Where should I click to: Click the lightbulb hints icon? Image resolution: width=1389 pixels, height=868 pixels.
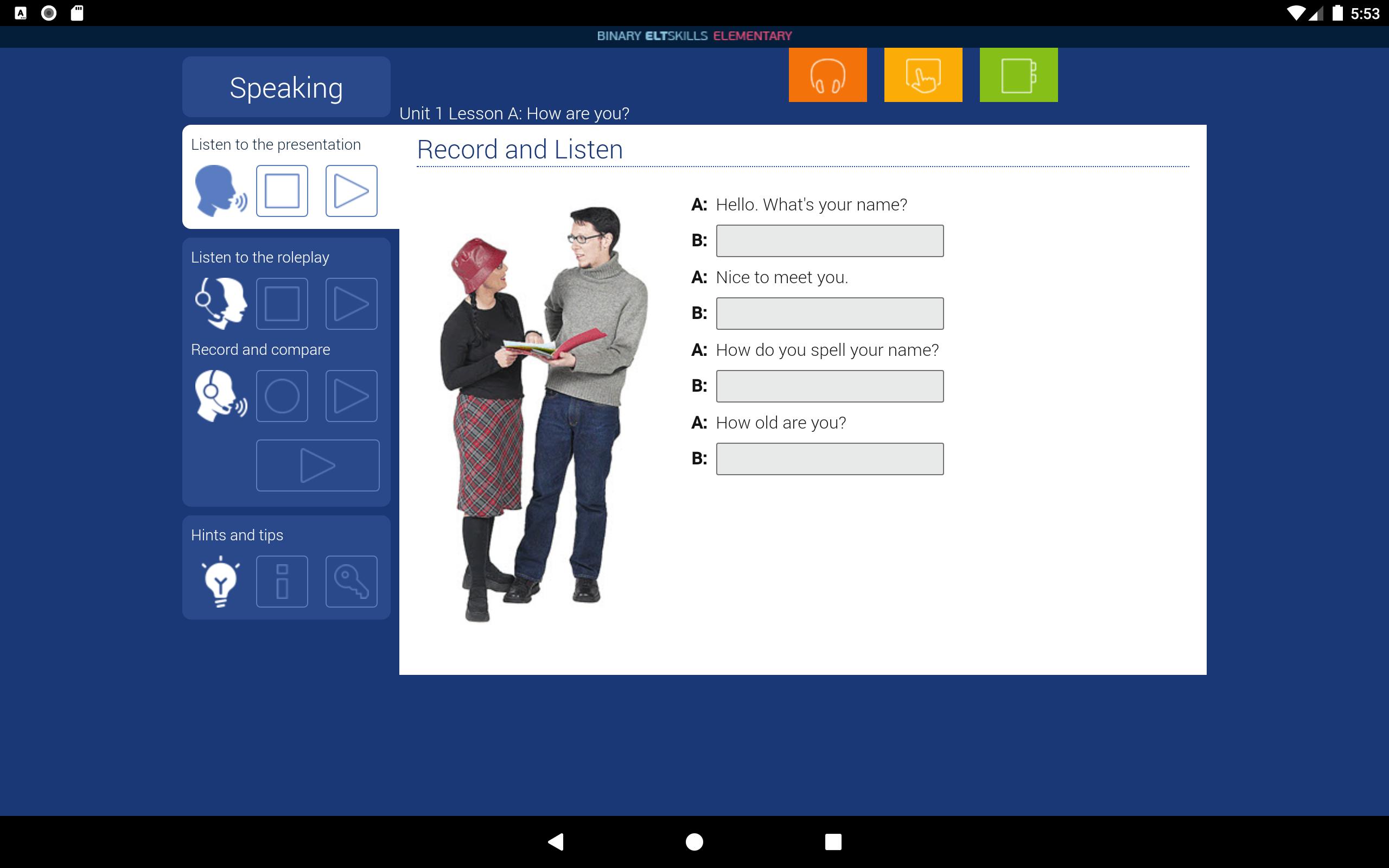(x=220, y=581)
